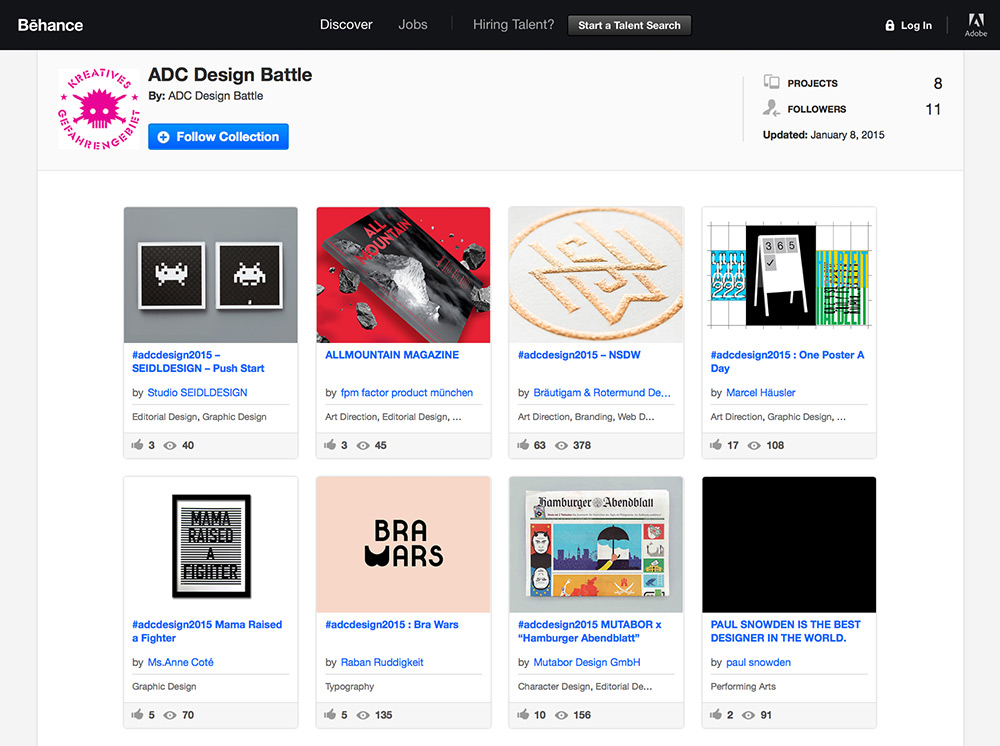Viewport: 1000px width, 746px height.
Task: Open the embossed NSDW logo thumbnail
Action: (596, 275)
